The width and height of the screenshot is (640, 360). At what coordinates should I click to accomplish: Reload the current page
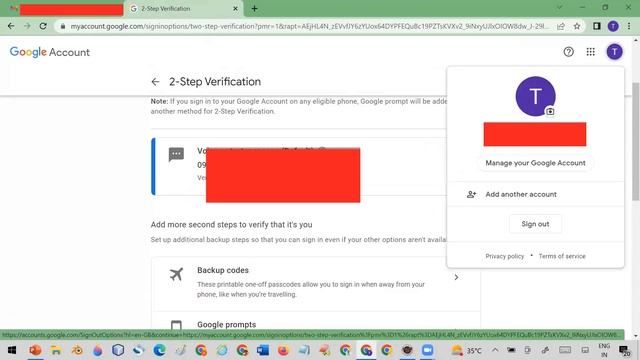point(43,26)
